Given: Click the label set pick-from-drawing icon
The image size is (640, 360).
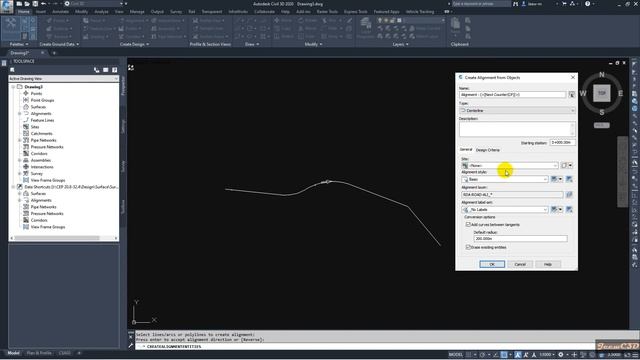Looking at the screenshot, I should coord(569,209).
